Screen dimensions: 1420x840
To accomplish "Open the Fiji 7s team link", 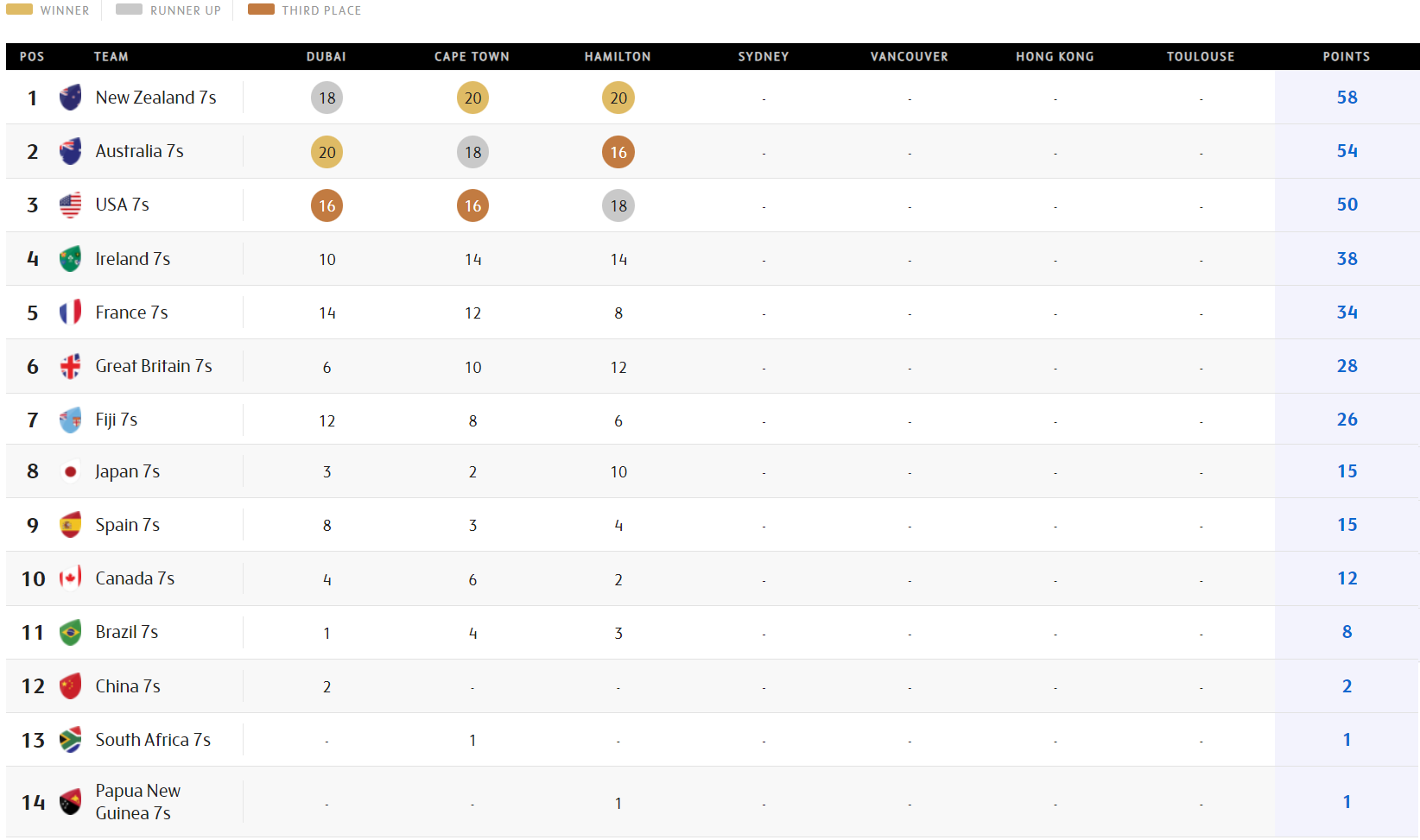I will coord(117,420).
